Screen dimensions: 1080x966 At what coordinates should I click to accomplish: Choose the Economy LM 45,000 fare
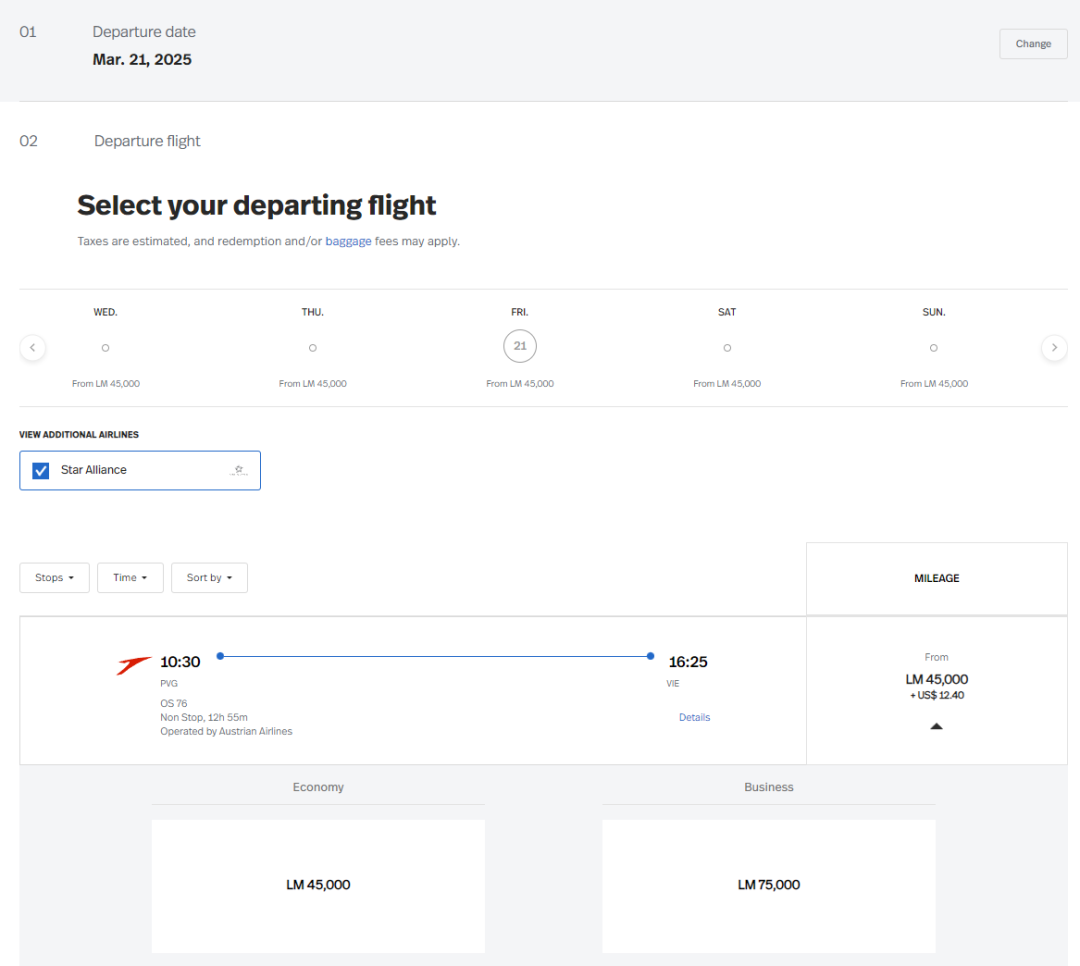318,885
